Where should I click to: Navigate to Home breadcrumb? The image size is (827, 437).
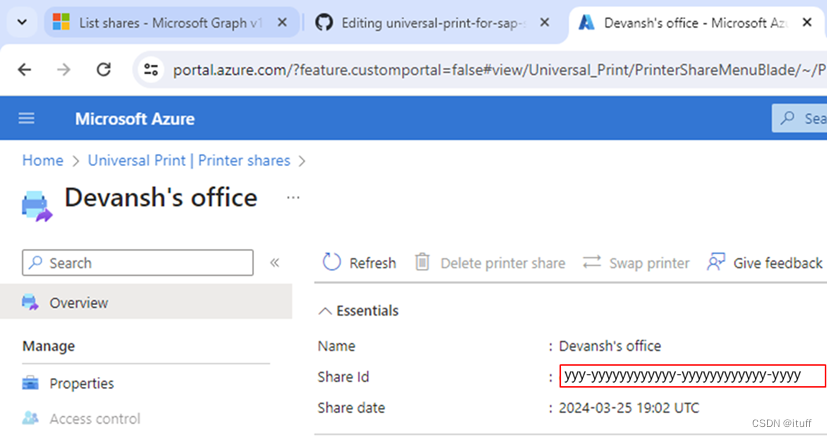43,160
